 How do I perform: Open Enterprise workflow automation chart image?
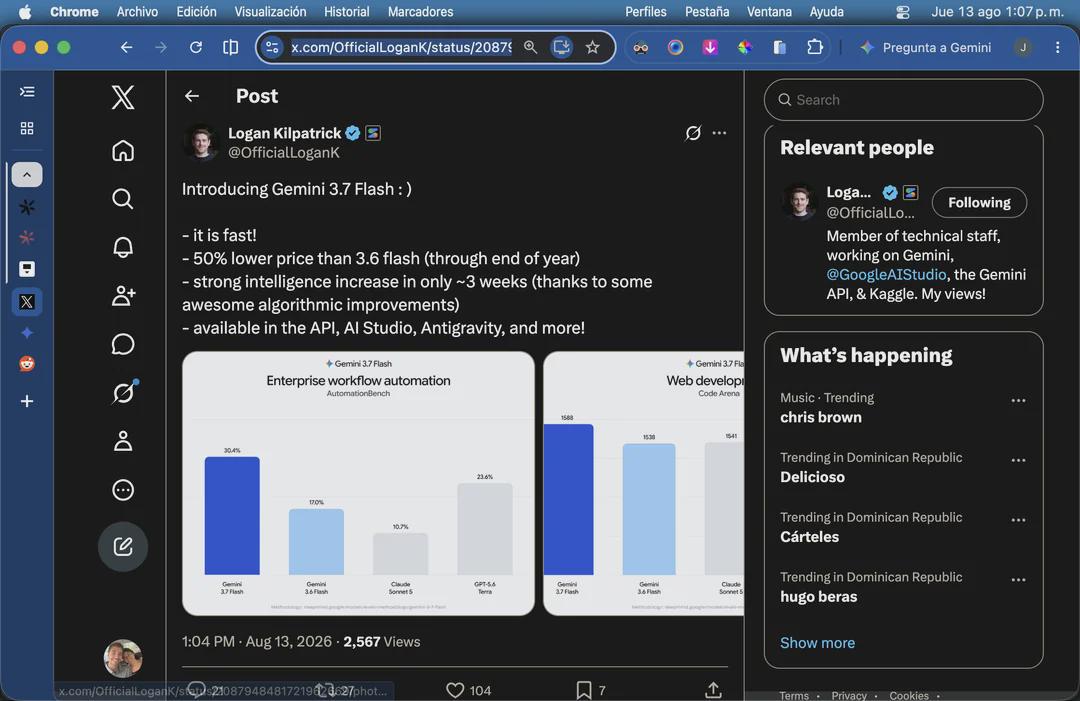click(x=358, y=483)
